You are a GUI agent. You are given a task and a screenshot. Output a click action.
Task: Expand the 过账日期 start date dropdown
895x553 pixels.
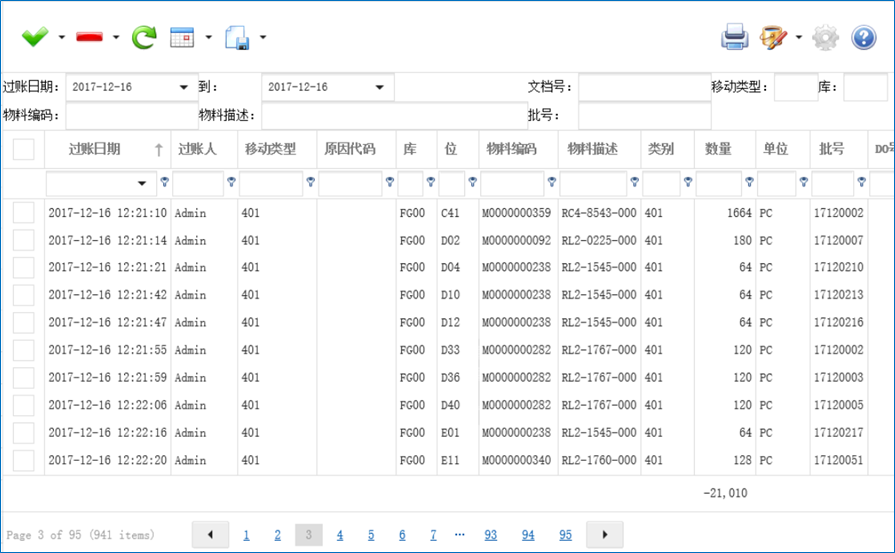coord(183,87)
